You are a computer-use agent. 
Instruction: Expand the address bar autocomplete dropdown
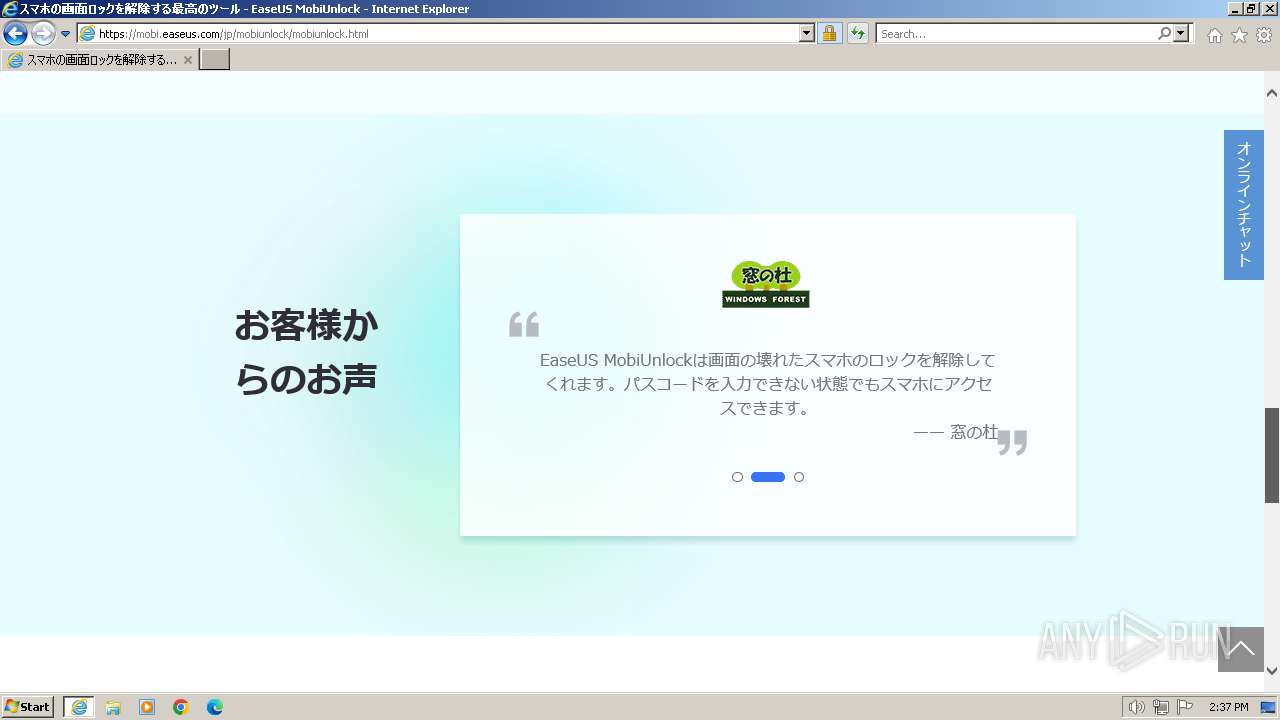pyautogui.click(x=807, y=33)
